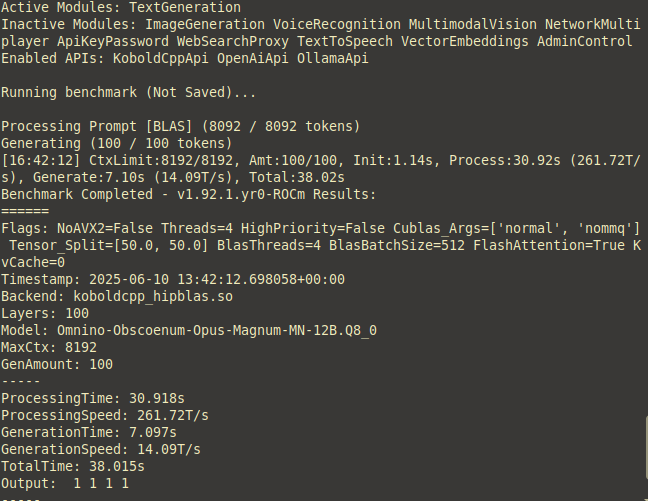The width and height of the screenshot is (648, 501).
Task: Click the 'Enabled APIs' line with KoboldCppApi
Action: pos(185,58)
